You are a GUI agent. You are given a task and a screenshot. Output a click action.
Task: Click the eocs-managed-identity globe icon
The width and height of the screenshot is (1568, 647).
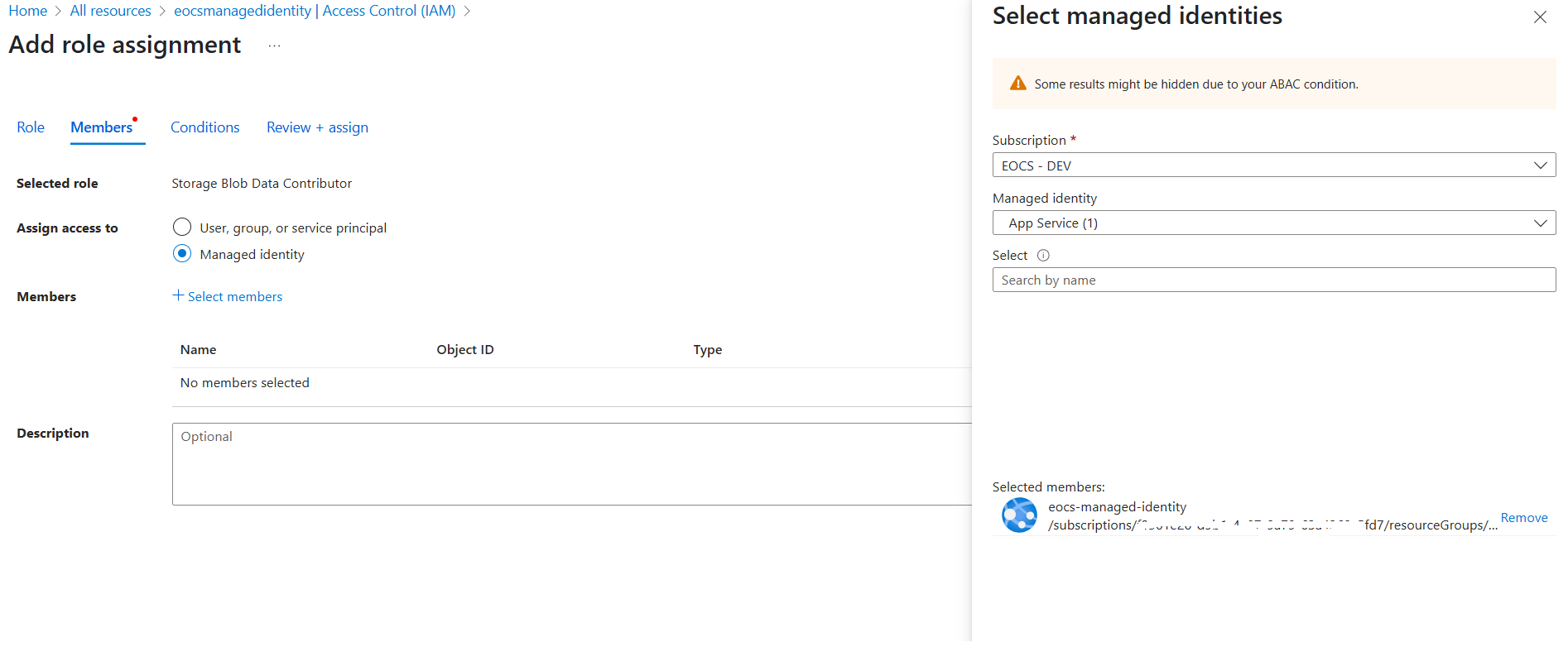click(x=1019, y=515)
